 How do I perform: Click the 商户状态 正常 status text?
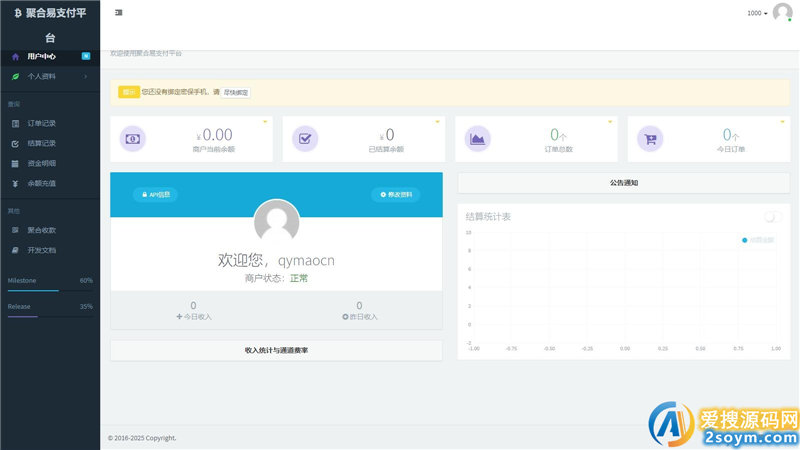pos(299,278)
